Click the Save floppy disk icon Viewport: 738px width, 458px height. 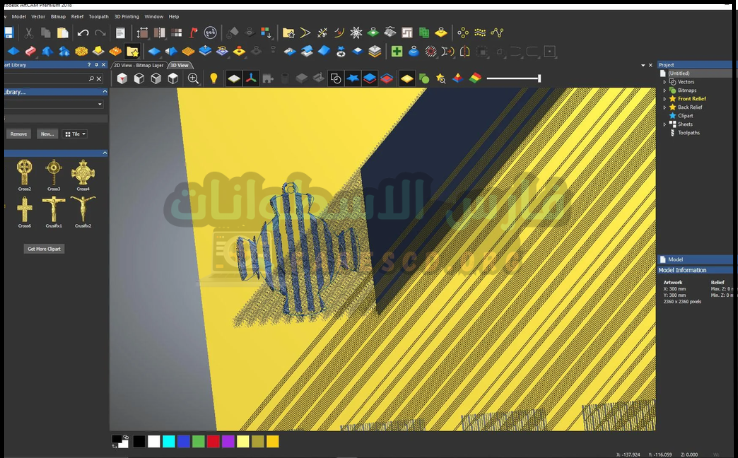9,33
